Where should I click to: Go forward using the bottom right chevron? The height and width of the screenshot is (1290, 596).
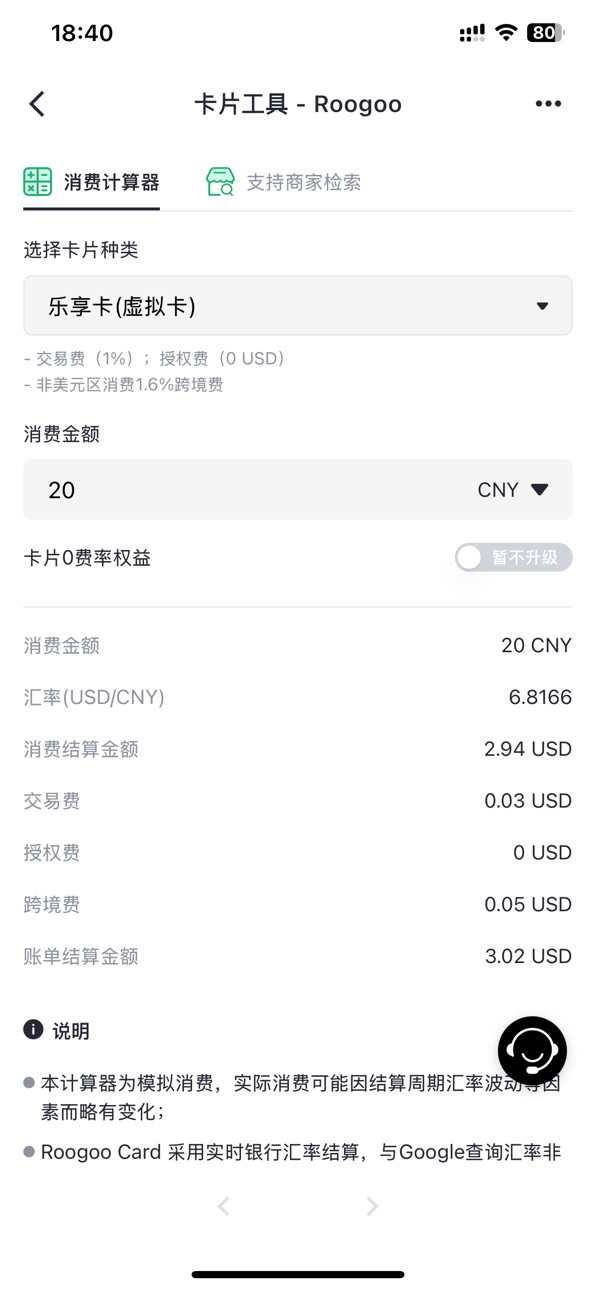372,1206
